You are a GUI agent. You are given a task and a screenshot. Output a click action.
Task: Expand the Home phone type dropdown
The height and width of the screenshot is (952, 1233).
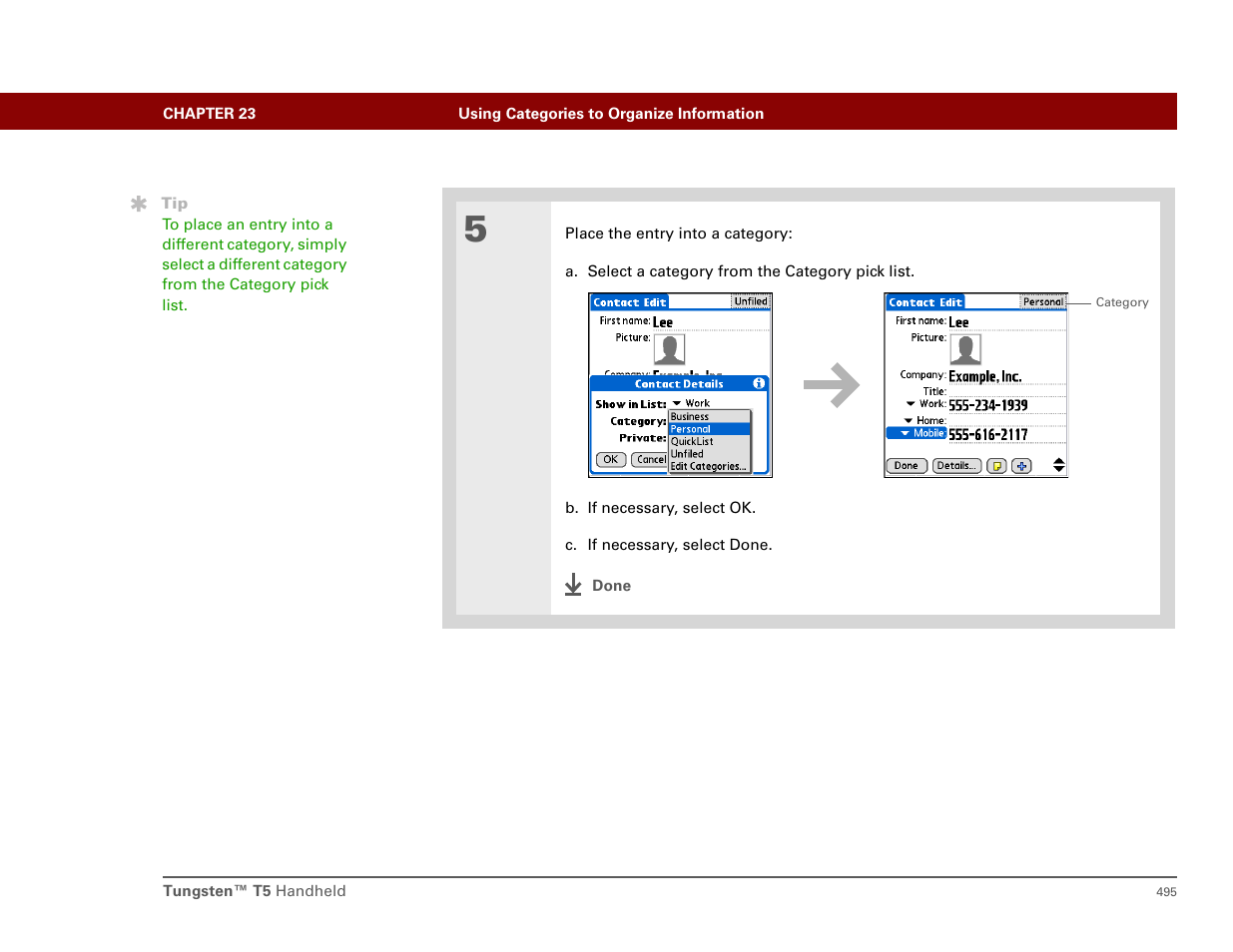[x=925, y=420]
